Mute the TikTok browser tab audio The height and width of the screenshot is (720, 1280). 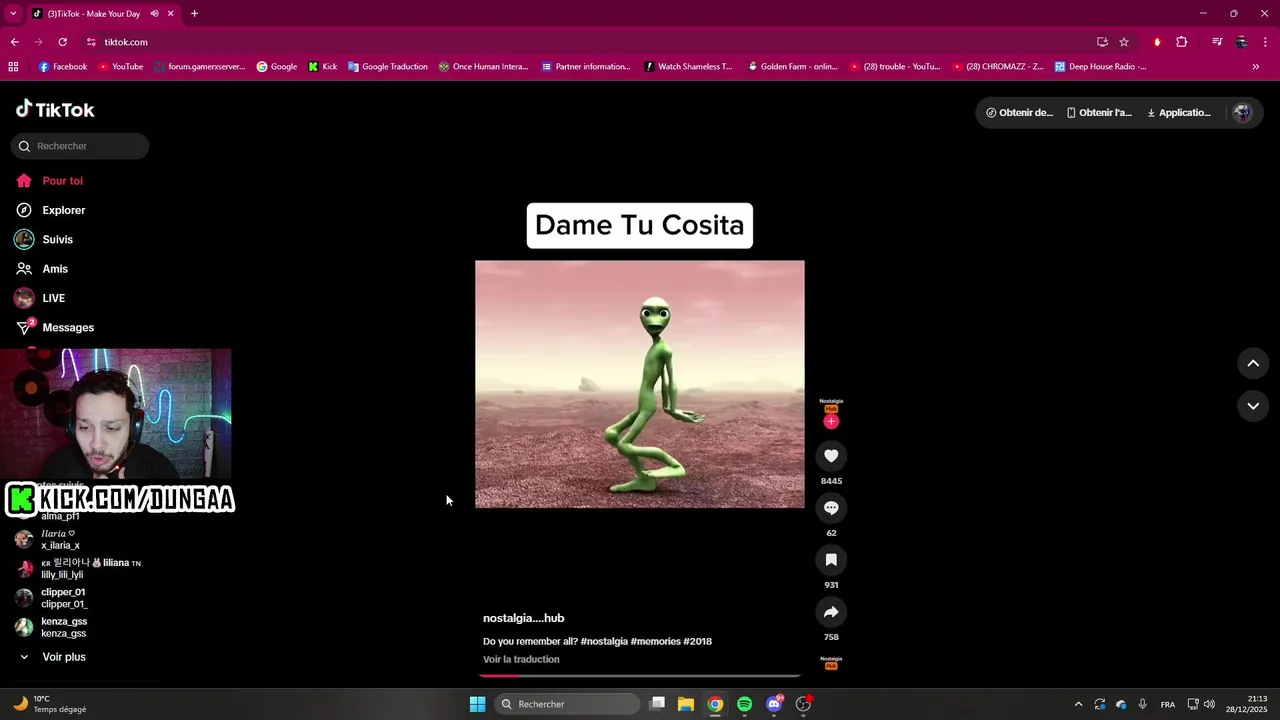[154, 14]
